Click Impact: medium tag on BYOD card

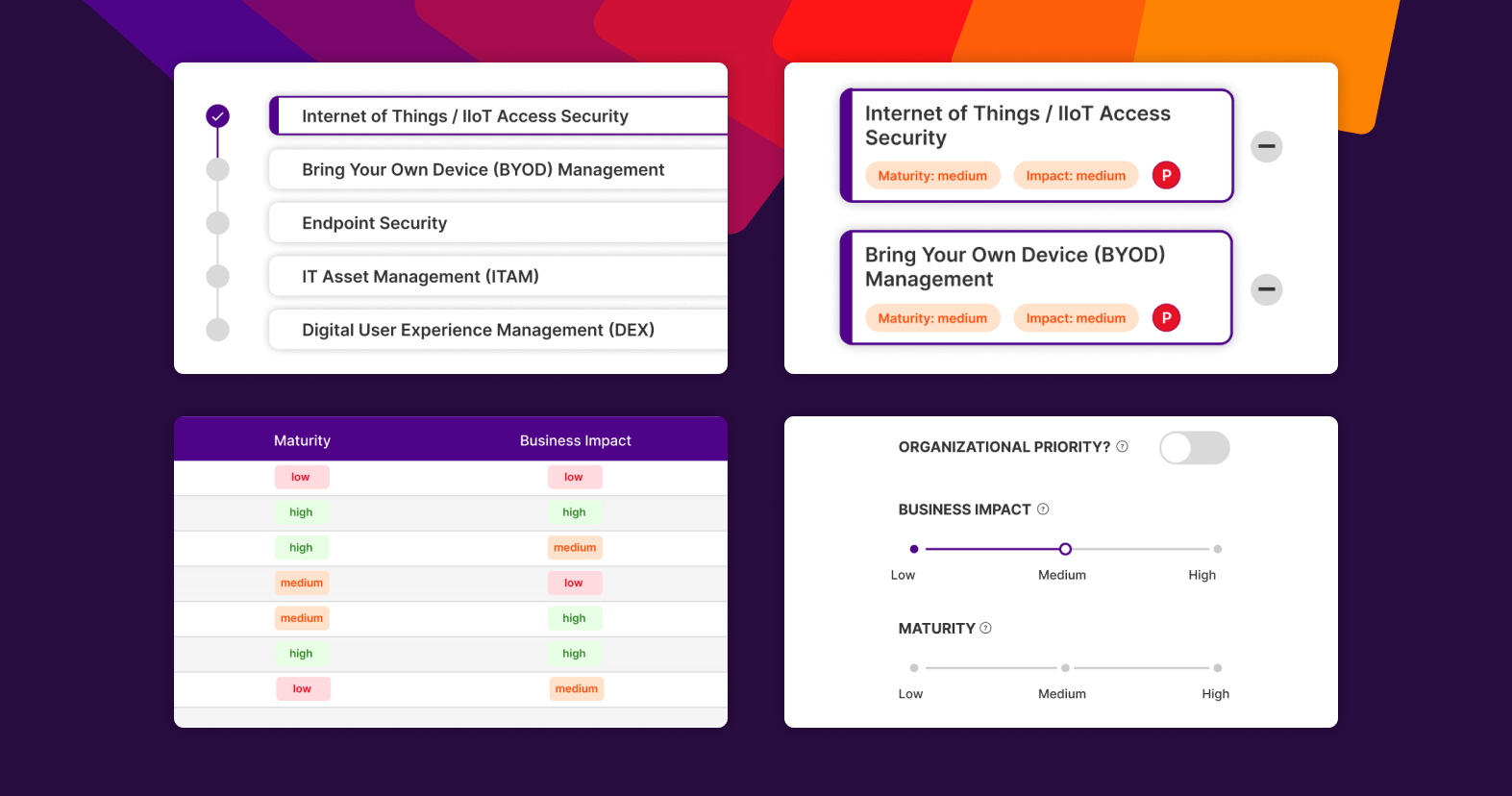pyautogui.click(x=1076, y=318)
